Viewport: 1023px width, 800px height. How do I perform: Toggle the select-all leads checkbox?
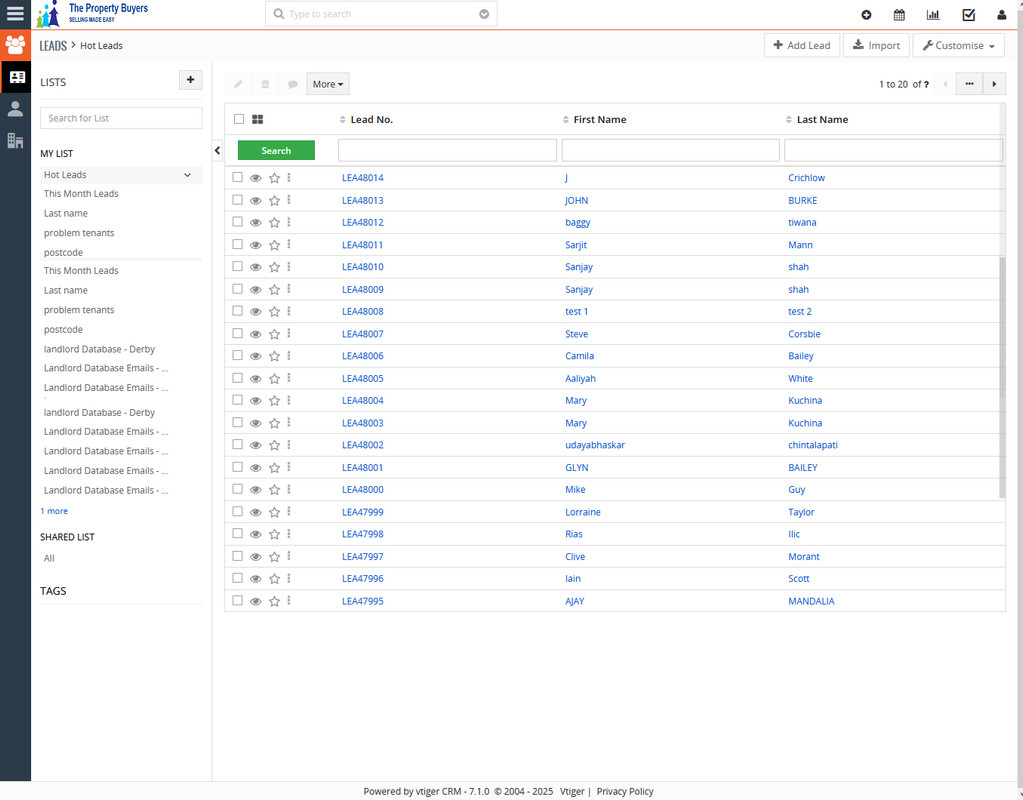pyautogui.click(x=239, y=119)
